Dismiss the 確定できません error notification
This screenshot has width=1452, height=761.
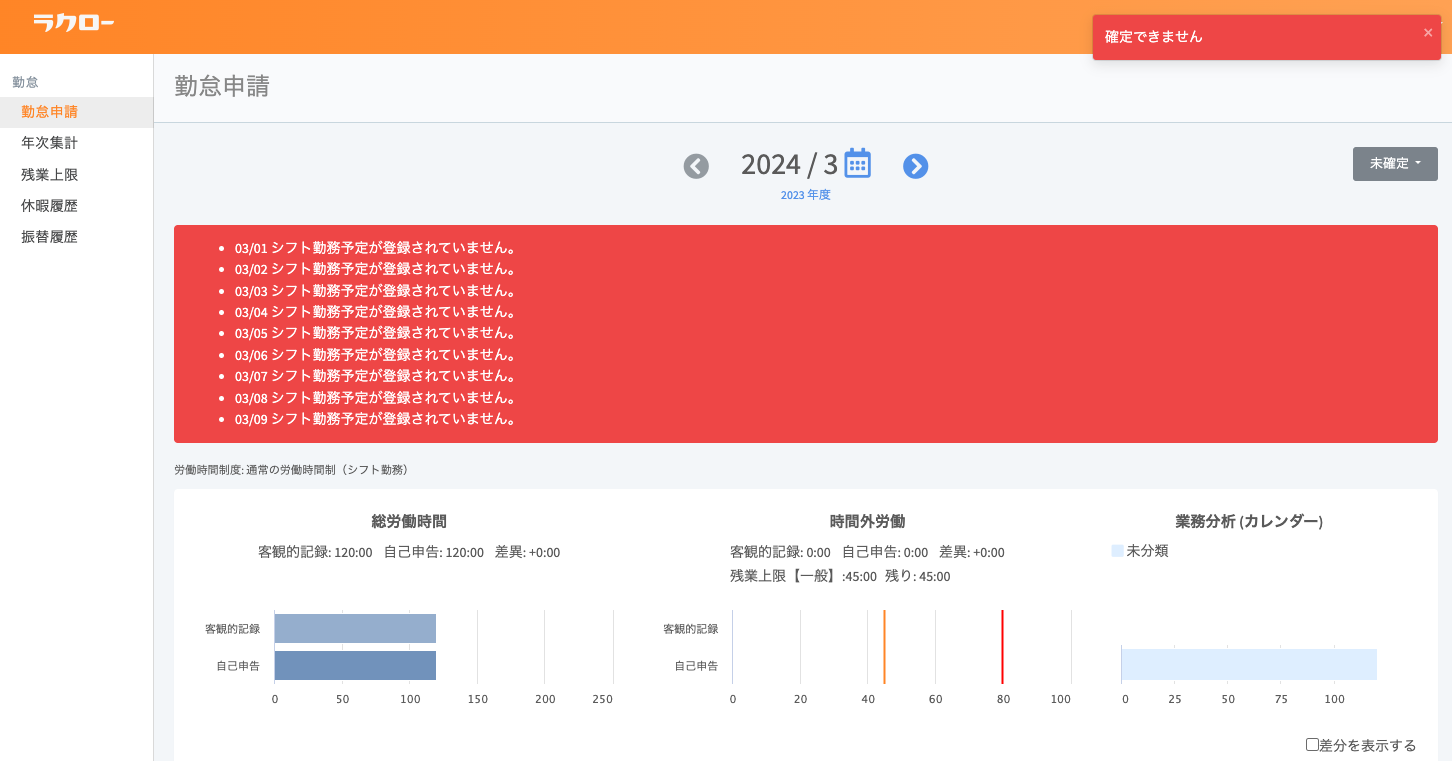1428,32
